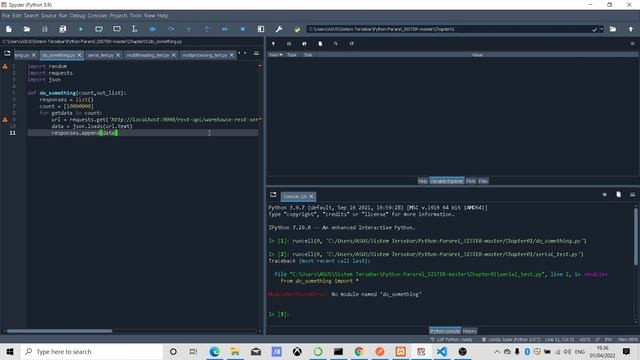This screenshot has width=640, height=360.
Task: Open Microsoft Edge from the taskbar
Action: [x=214, y=351]
